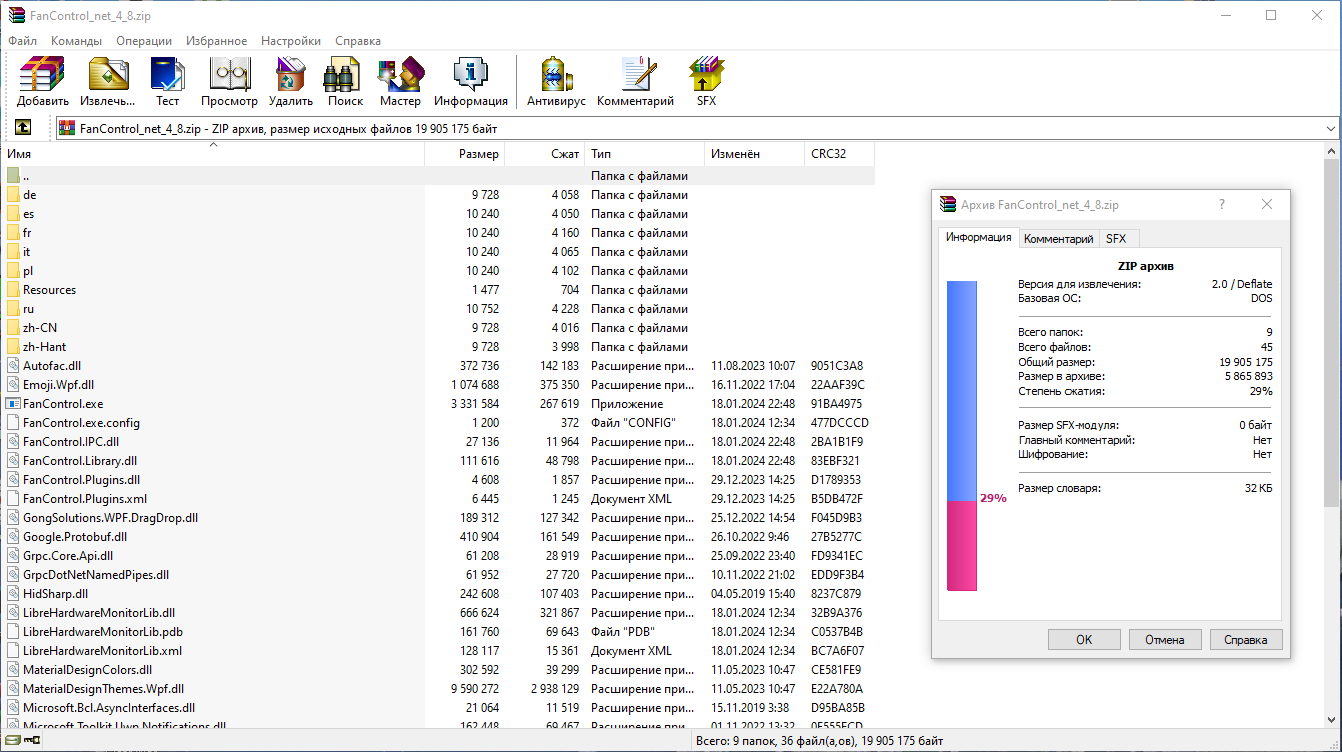Click the Отмена button
This screenshot has height=752, width=1342.
(1165, 640)
